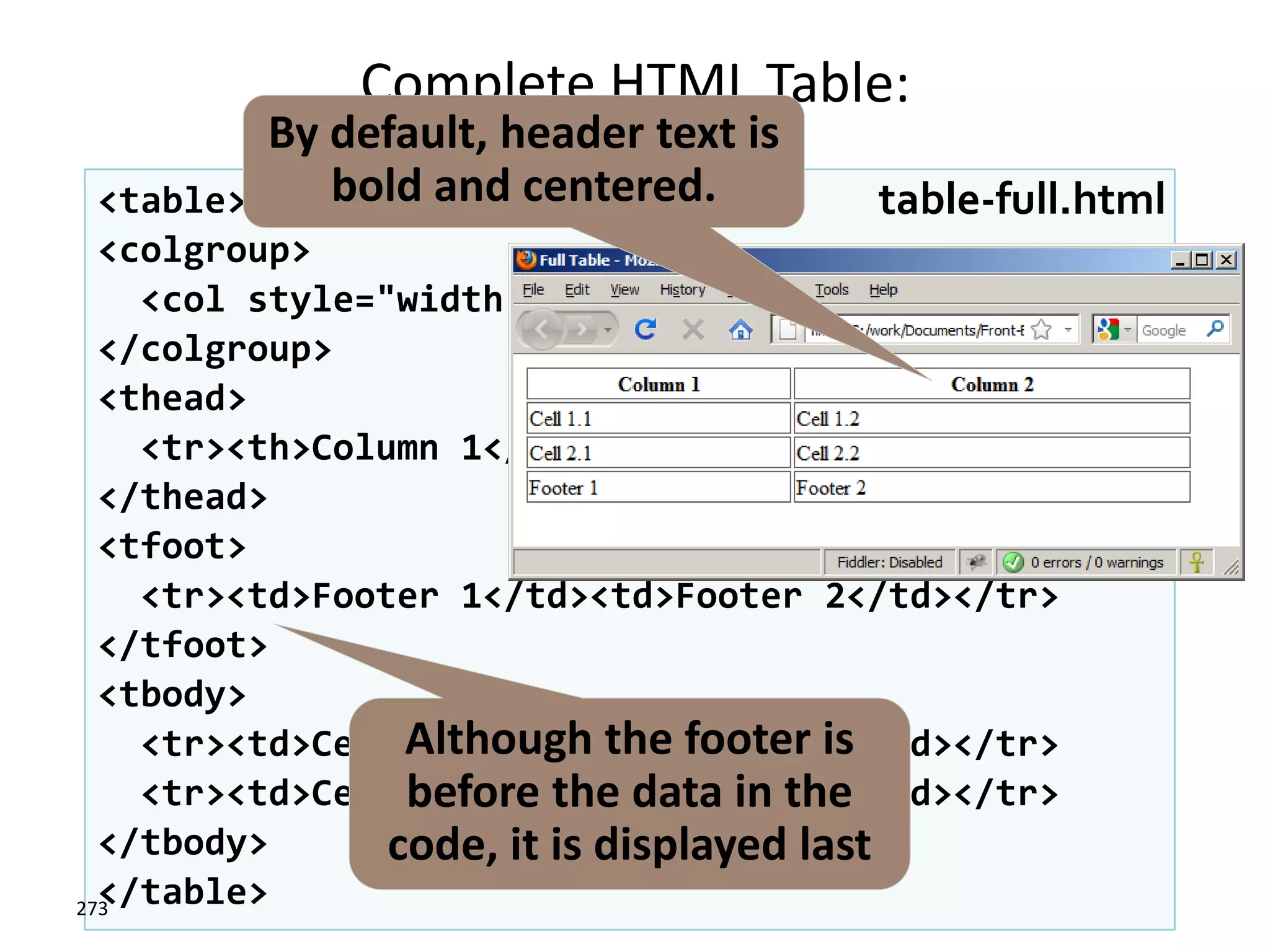The image size is (1270, 952).
Task: Click the Firefox logo in title bar
Action: [526, 260]
